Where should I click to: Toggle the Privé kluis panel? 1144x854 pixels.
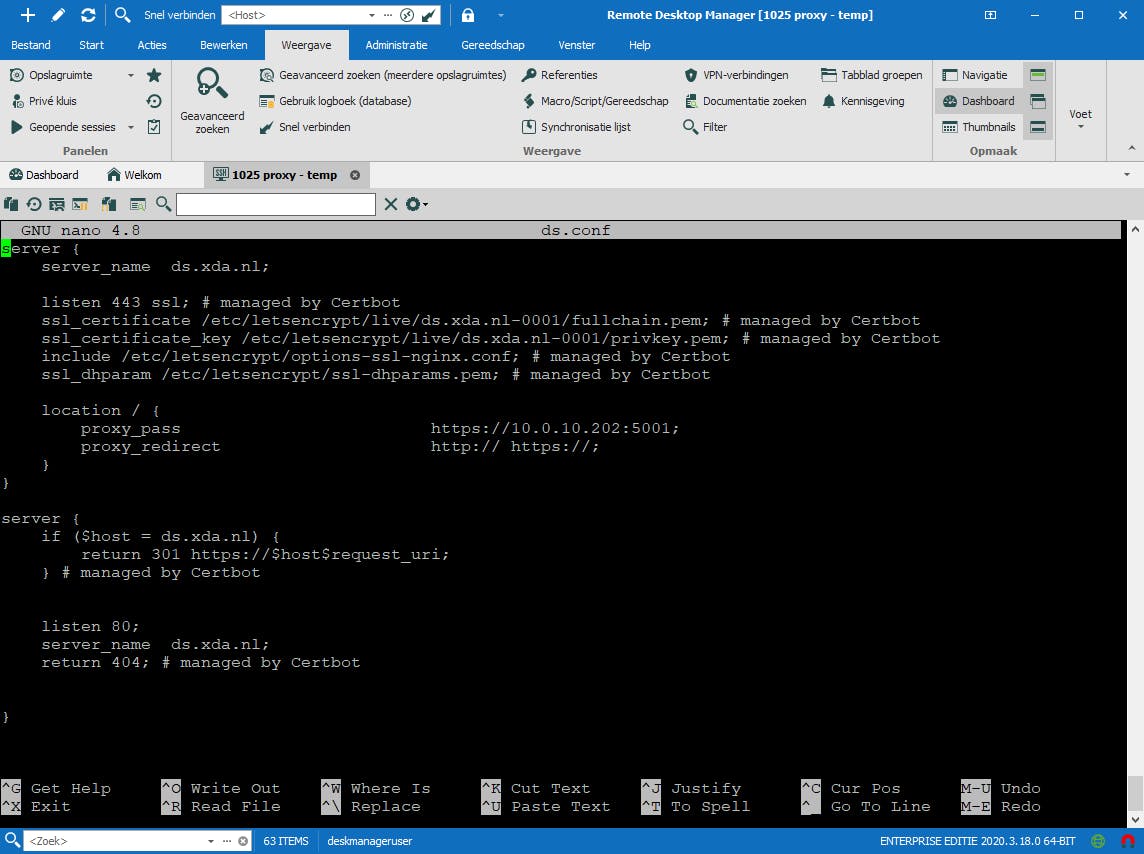point(44,101)
